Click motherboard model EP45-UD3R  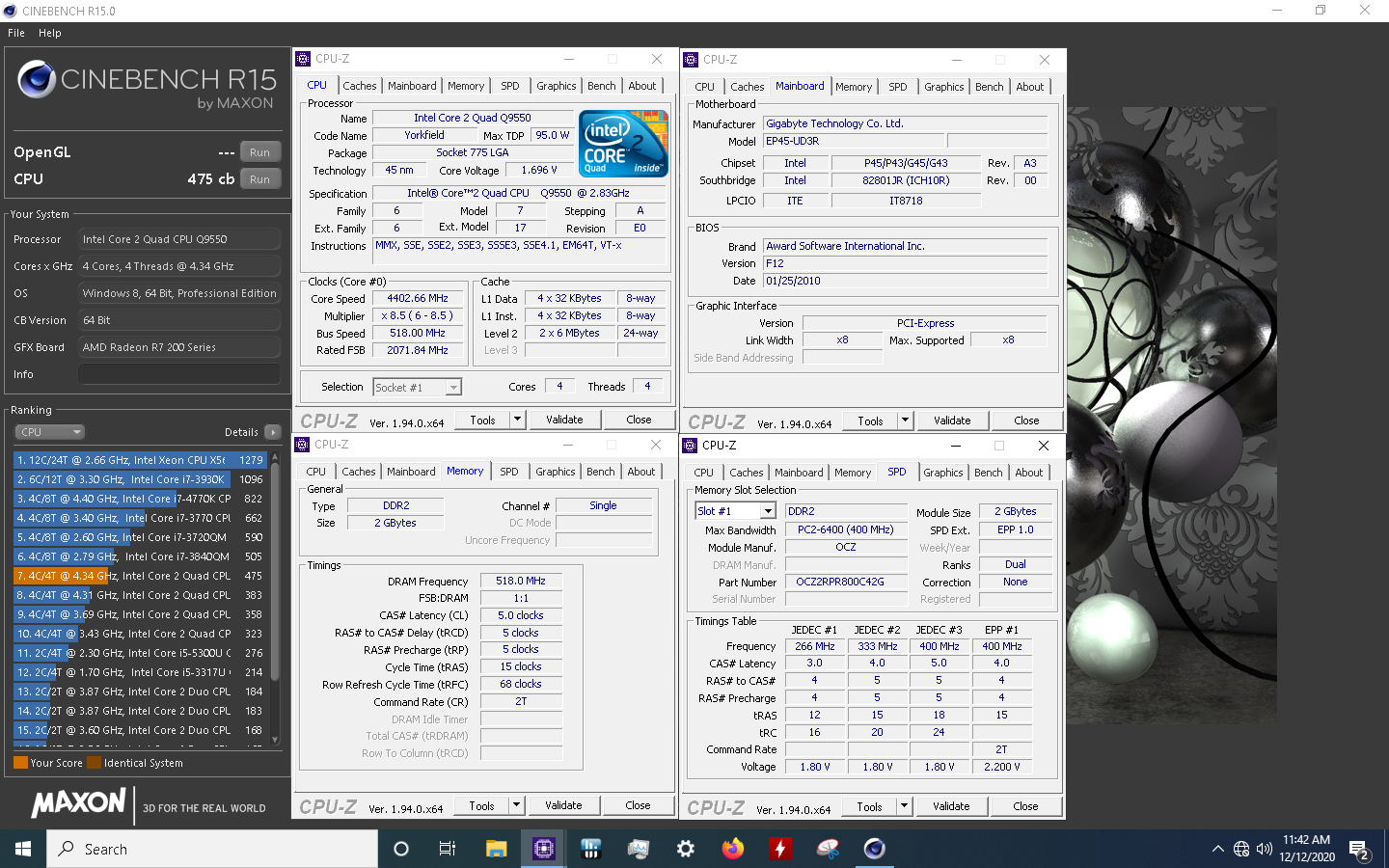click(854, 141)
